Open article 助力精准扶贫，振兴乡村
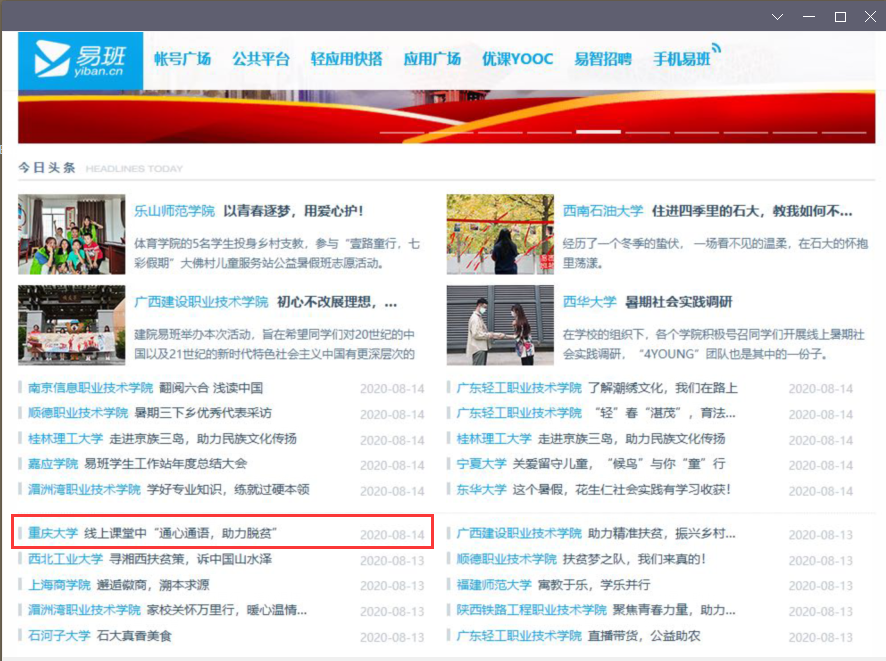 click(x=662, y=533)
